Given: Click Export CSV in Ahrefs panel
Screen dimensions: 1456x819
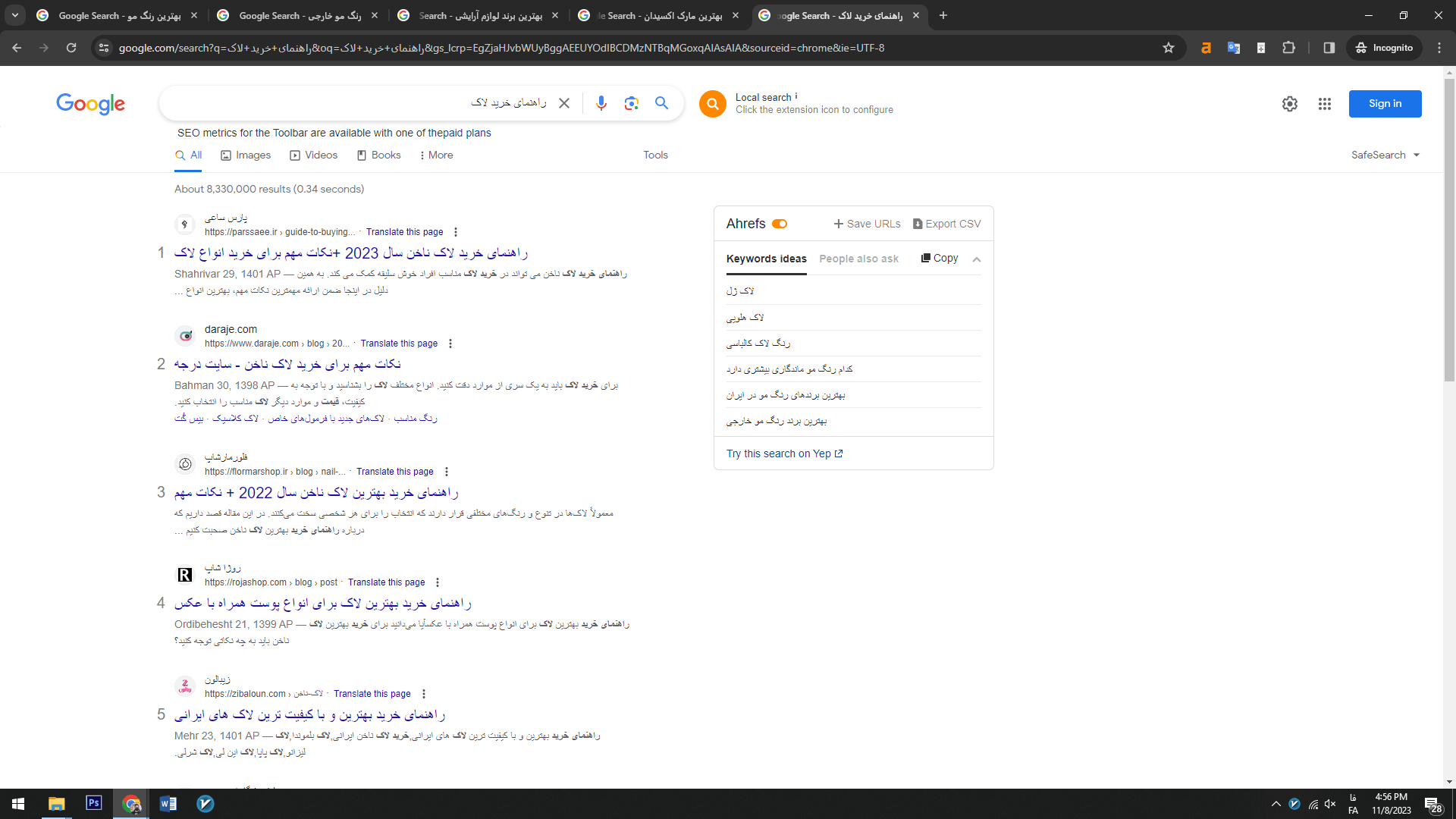Looking at the screenshot, I should (x=946, y=224).
